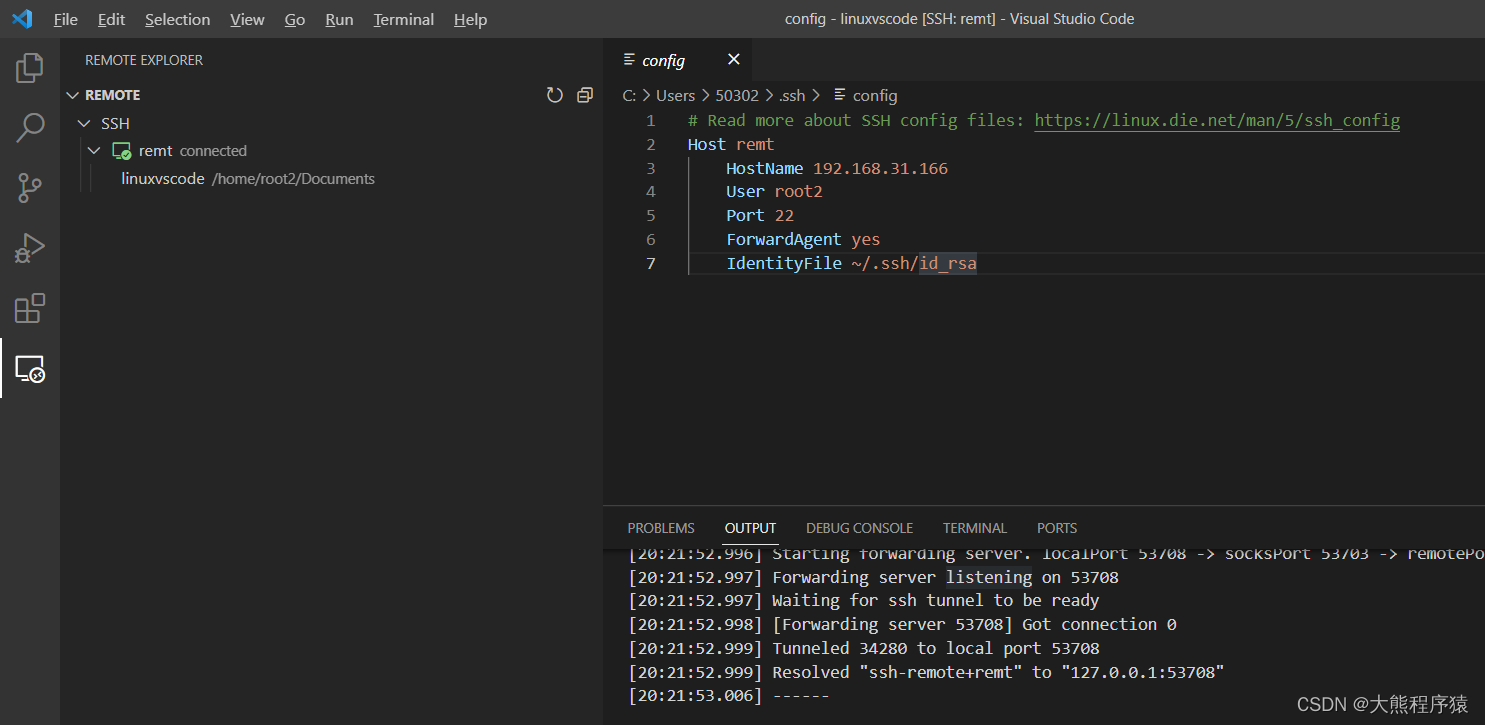Click the C: breadcrumb segment
The width and height of the screenshot is (1485, 725).
click(629, 95)
